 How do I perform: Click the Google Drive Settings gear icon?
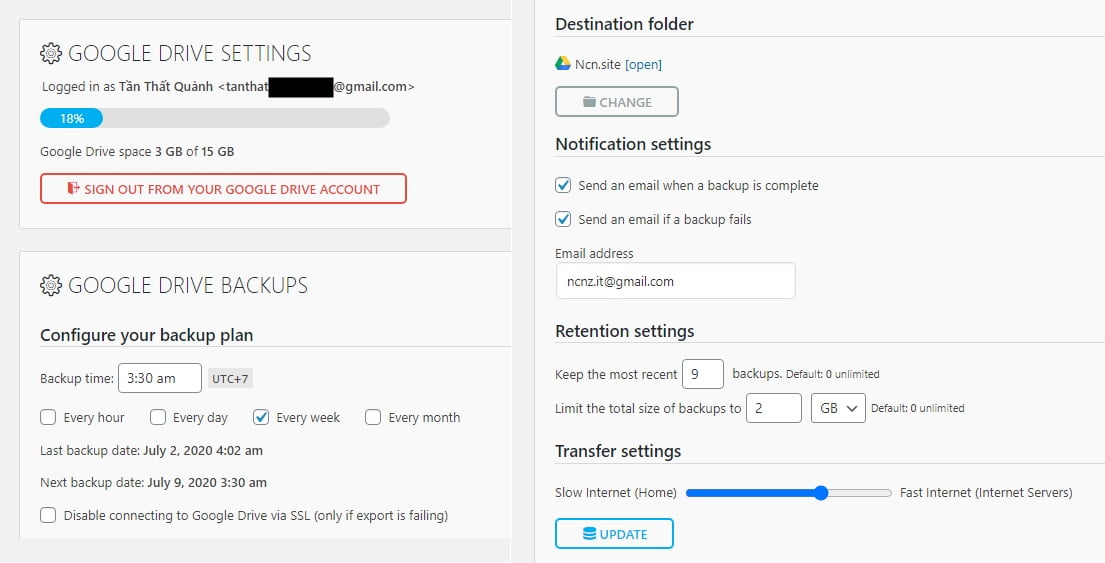(51, 53)
